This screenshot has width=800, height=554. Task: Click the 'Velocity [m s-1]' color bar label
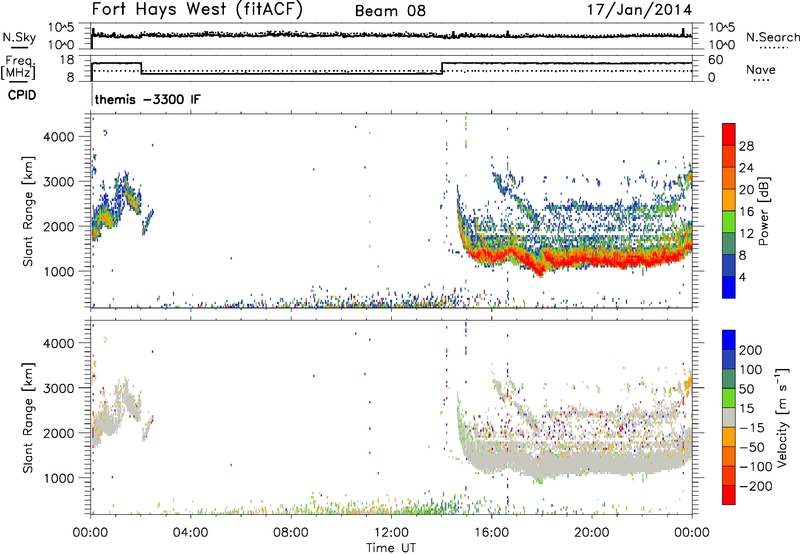[x=781, y=417]
